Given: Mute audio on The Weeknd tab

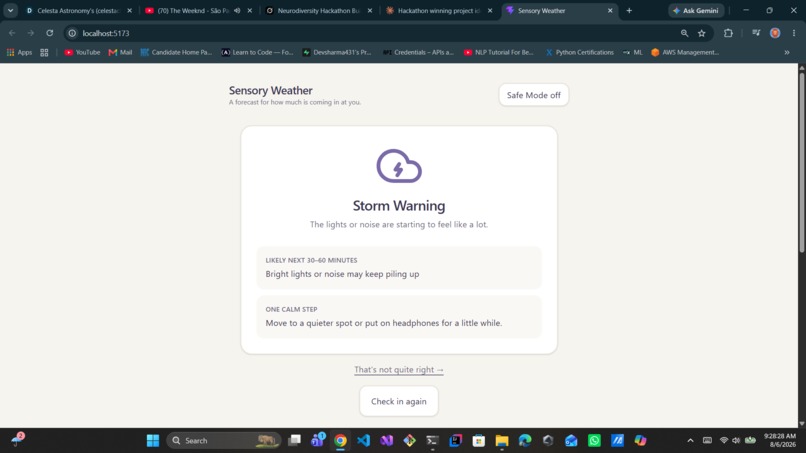Looking at the screenshot, I should click(x=237, y=10).
